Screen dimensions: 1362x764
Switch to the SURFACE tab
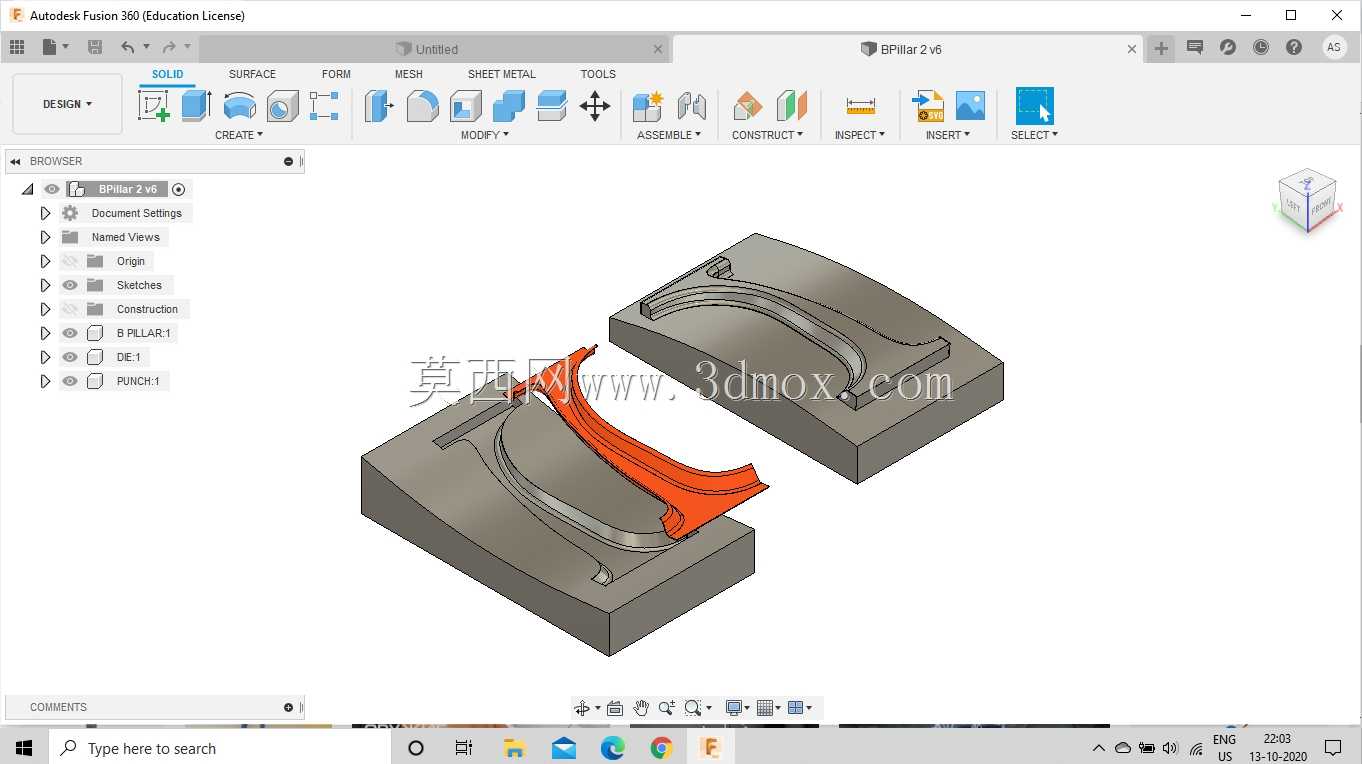(252, 74)
